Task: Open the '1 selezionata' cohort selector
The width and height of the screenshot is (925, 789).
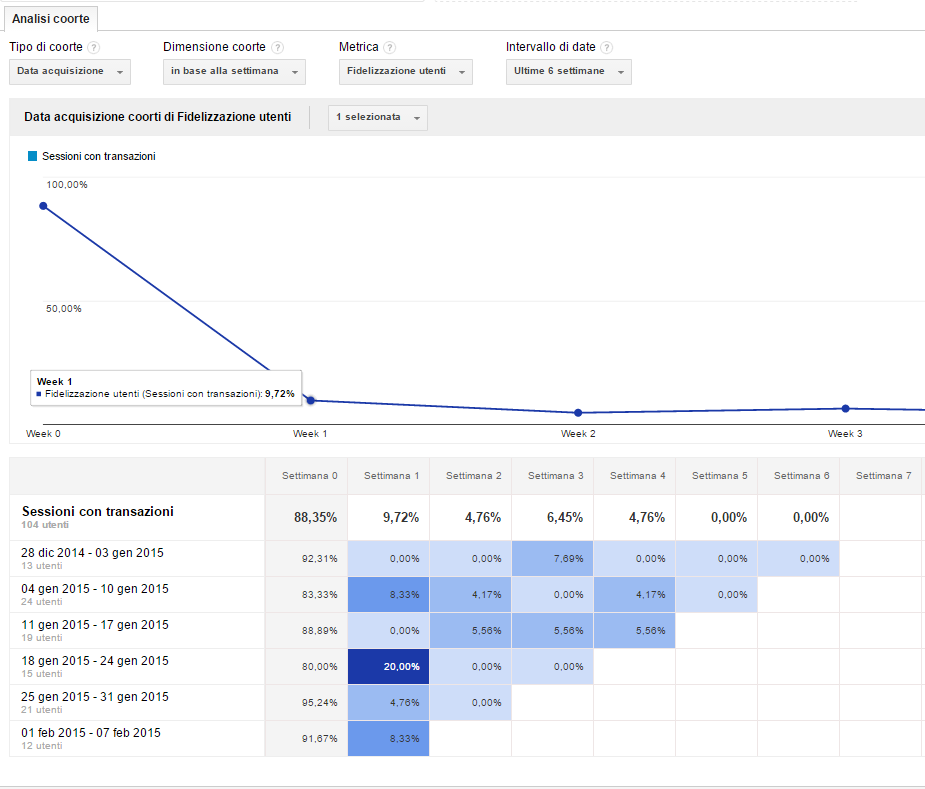Action: coord(377,118)
